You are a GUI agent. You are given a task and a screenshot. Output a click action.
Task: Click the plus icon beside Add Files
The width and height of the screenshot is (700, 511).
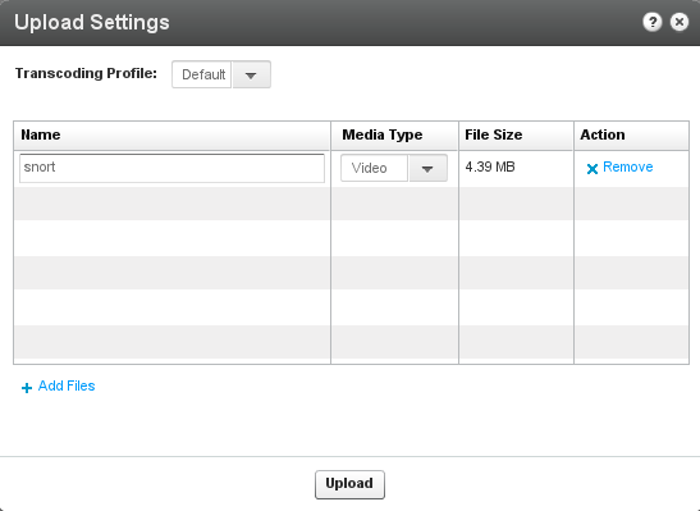click(27, 387)
